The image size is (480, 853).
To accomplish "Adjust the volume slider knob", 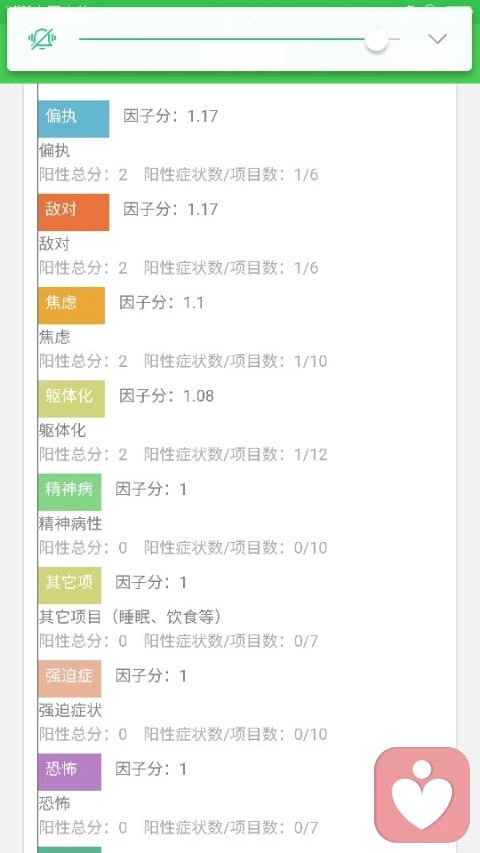I will tap(376, 40).
